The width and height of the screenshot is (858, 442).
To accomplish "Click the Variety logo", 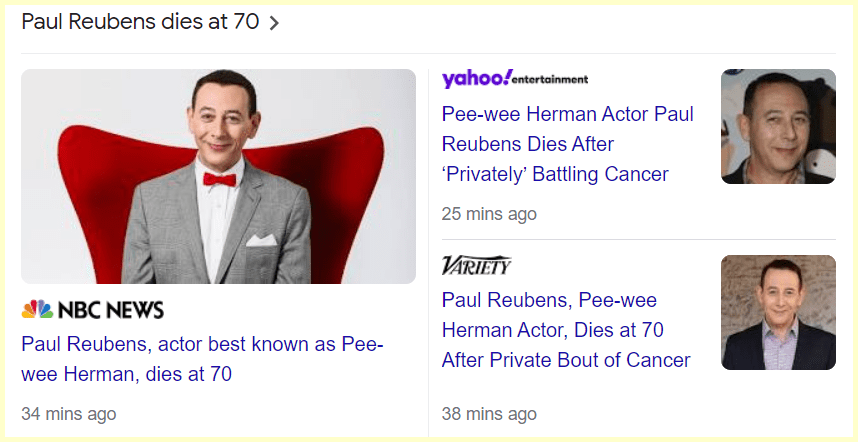I will (476, 265).
